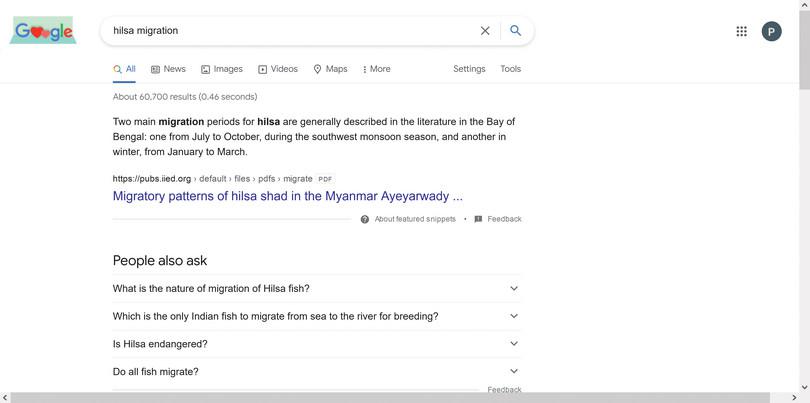Open the More options menu
The height and width of the screenshot is (403, 810).
pyautogui.click(x=377, y=69)
